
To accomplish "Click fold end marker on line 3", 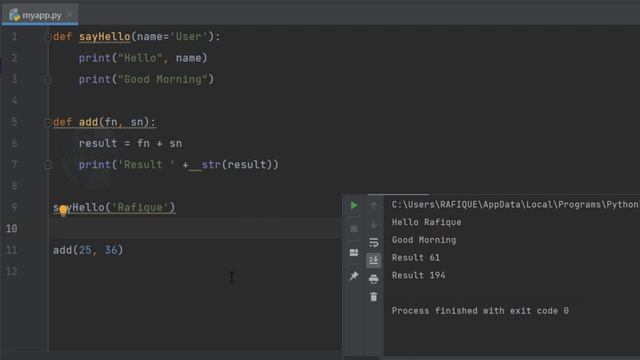I will pos(47,80).
